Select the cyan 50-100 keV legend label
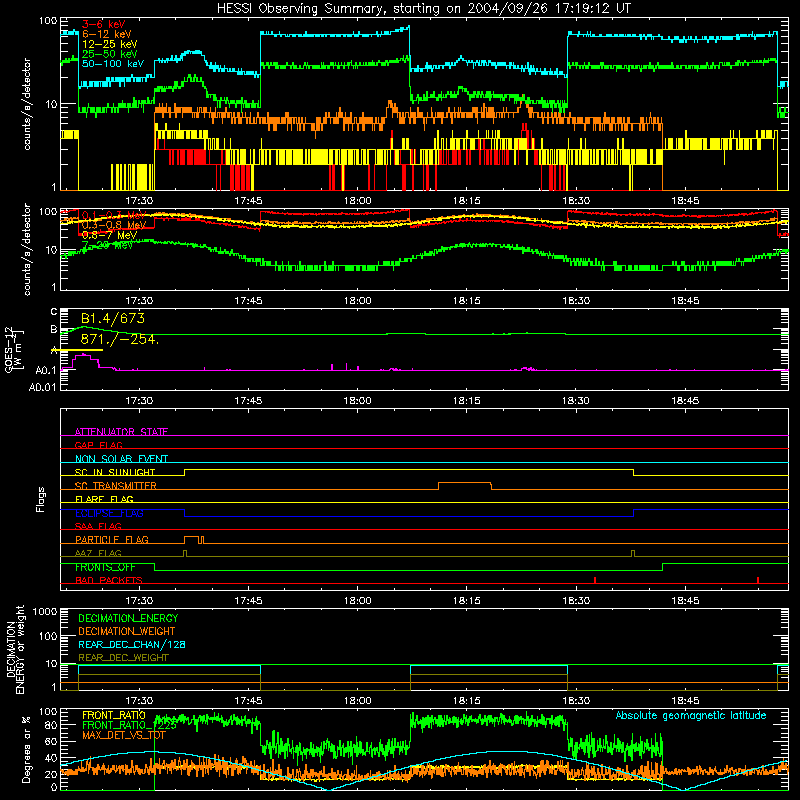The width and height of the screenshot is (800, 800). click(x=112, y=63)
